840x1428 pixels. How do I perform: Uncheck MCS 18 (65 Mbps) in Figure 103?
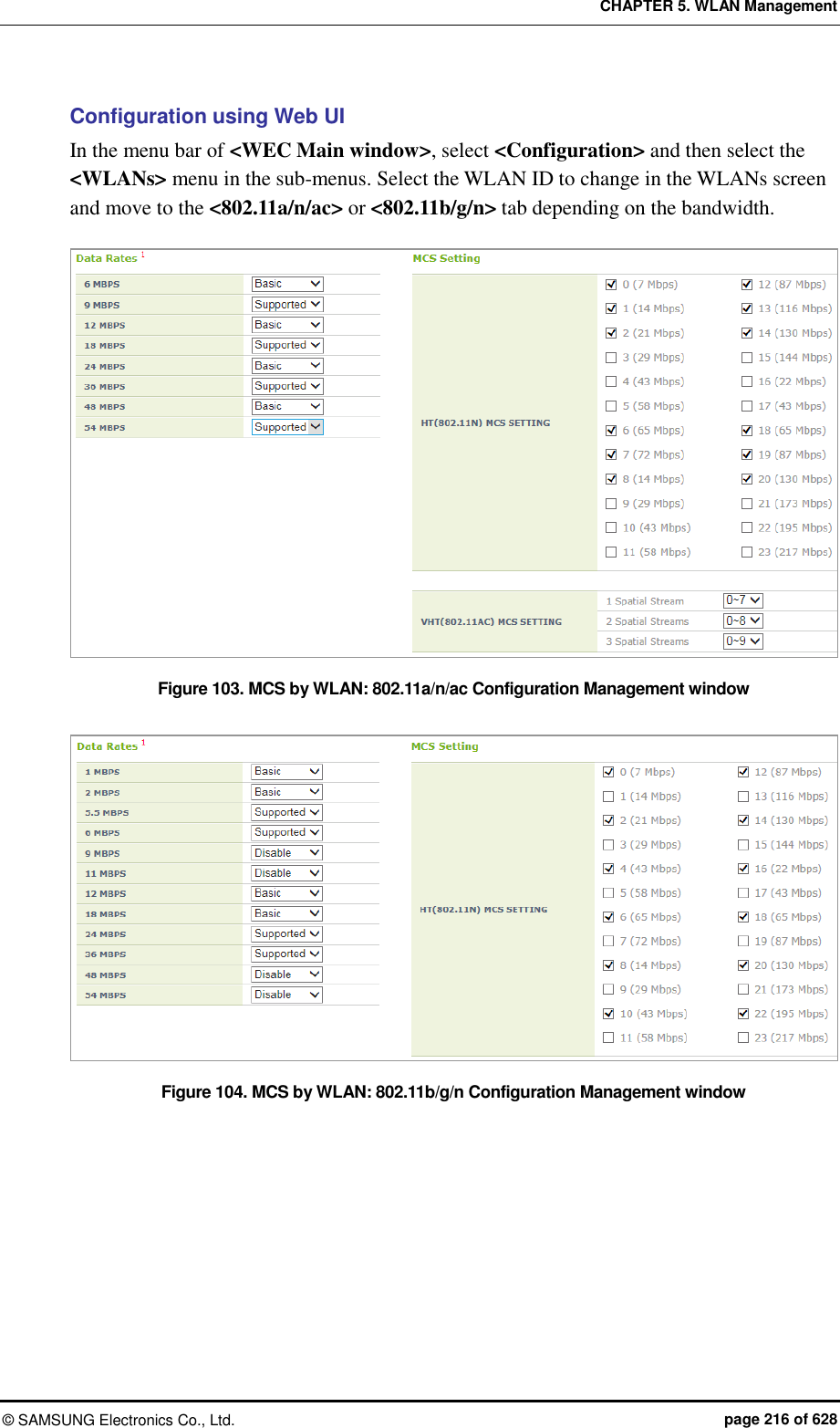tap(747, 431)
